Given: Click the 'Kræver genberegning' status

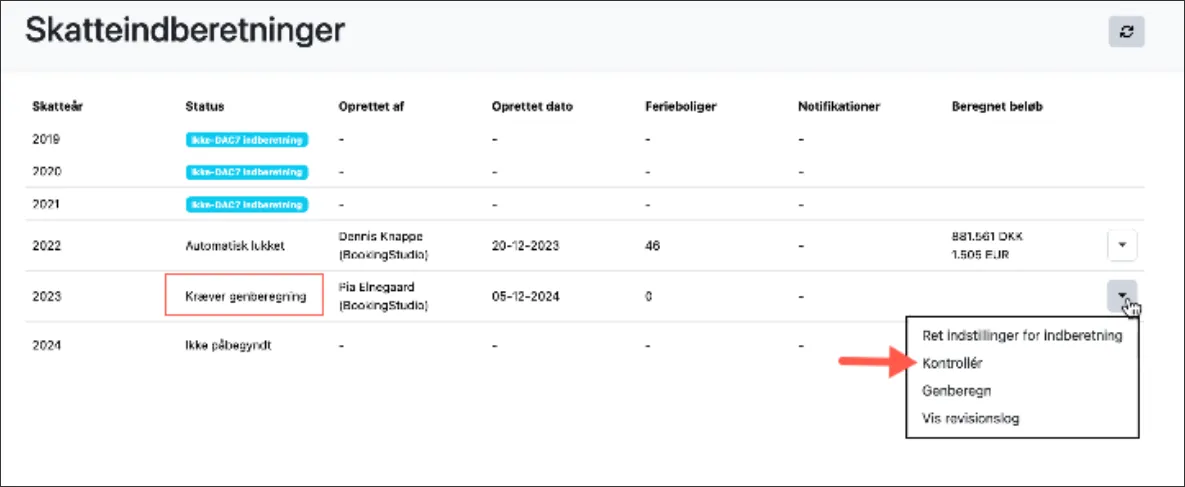Looking at the screenshot, I should (x=245, y=297).
